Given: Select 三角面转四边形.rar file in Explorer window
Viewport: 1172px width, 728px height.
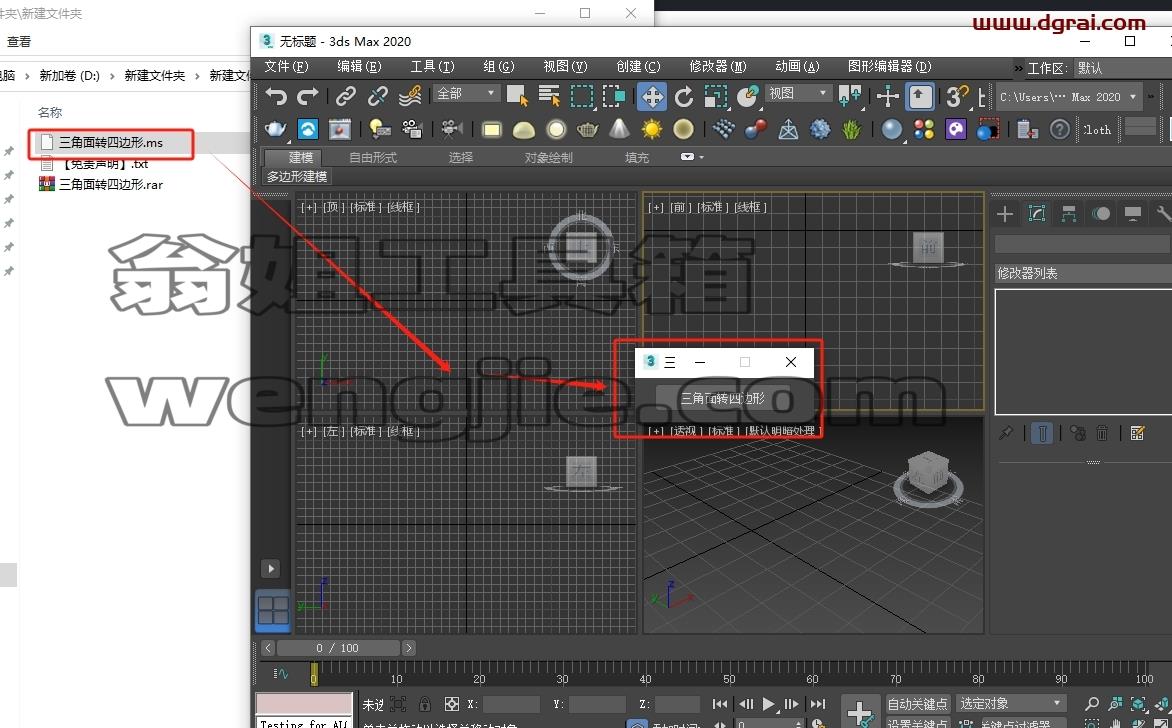Looking at the screenshot, I should (x=111, y=184).
